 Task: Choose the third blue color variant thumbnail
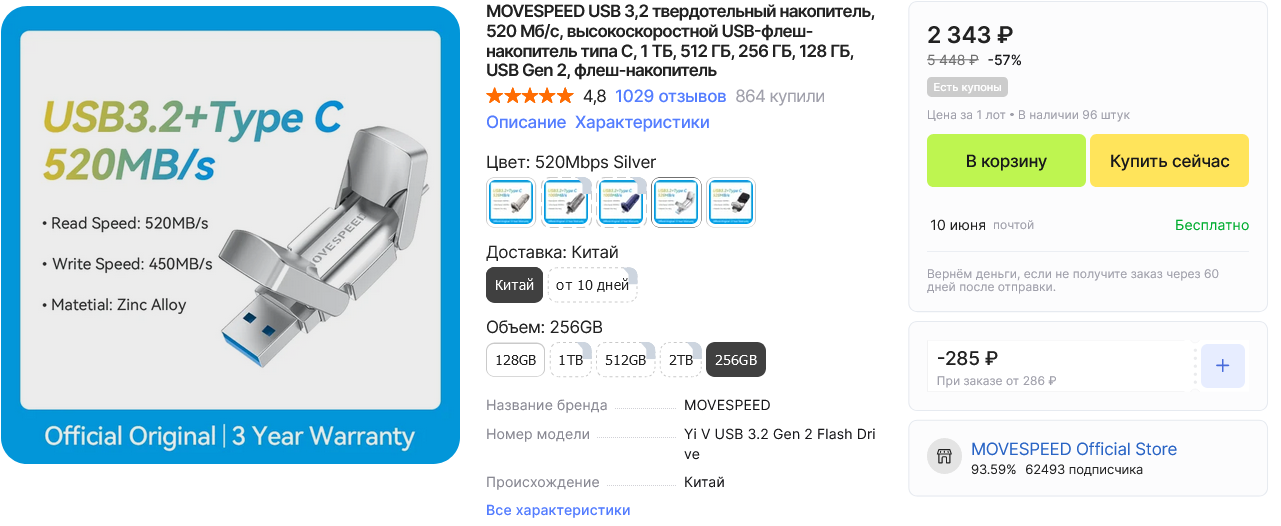click(621, 202)
